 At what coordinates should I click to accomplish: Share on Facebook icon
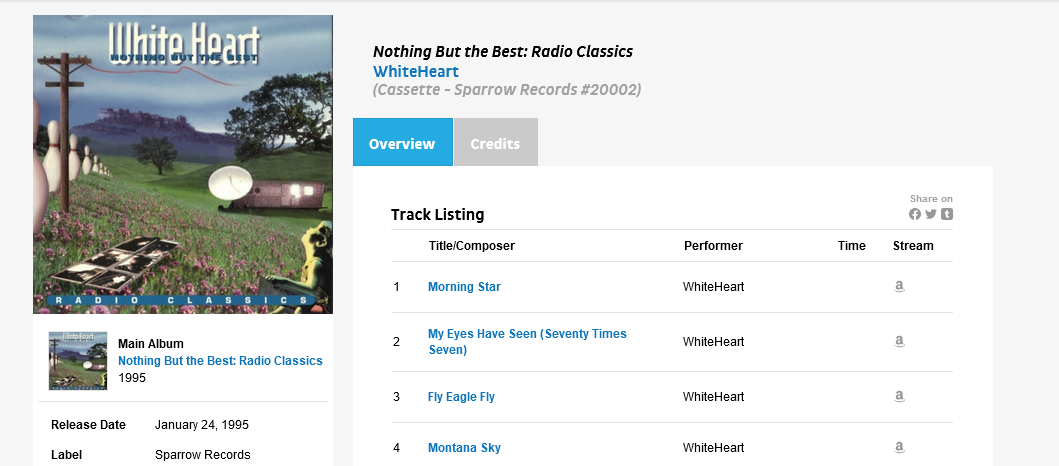pyautogui.click(x=915, y=214)
